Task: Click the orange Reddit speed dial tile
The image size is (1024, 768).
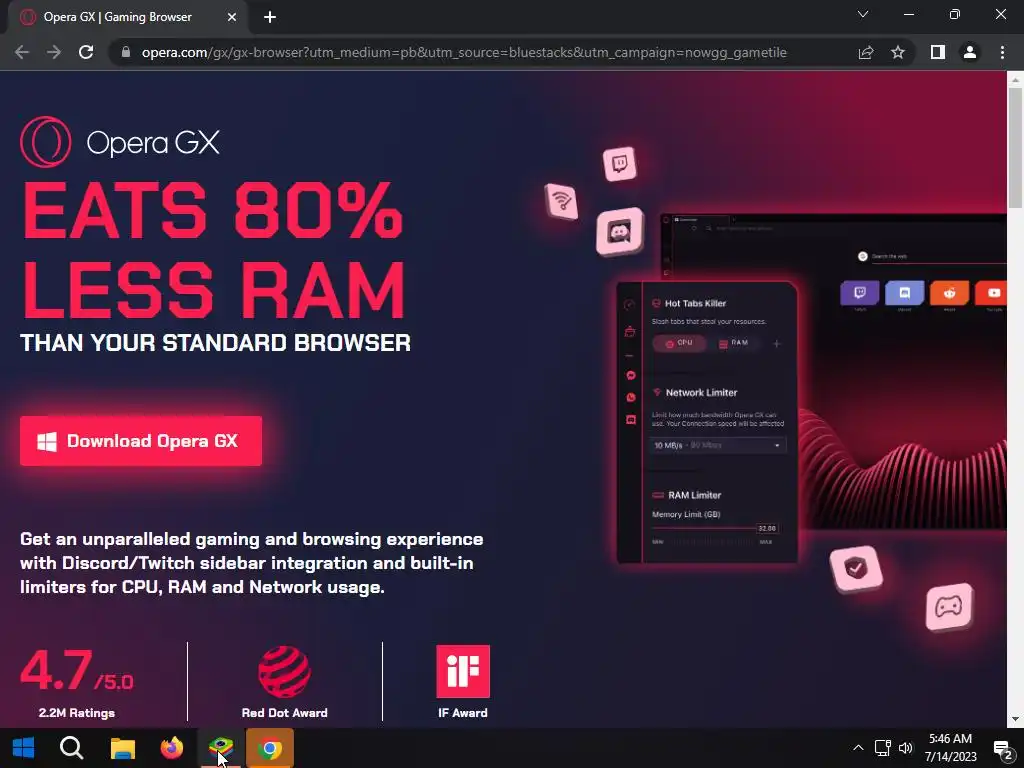Action: click(x=950, y=293)
